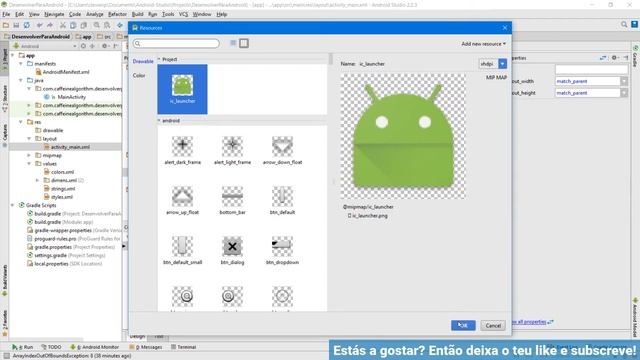The width and height of the screenshot is (640, 360).
Task: Open the Navigate menu
Action: pyautogui.click(x=54, y=14)
